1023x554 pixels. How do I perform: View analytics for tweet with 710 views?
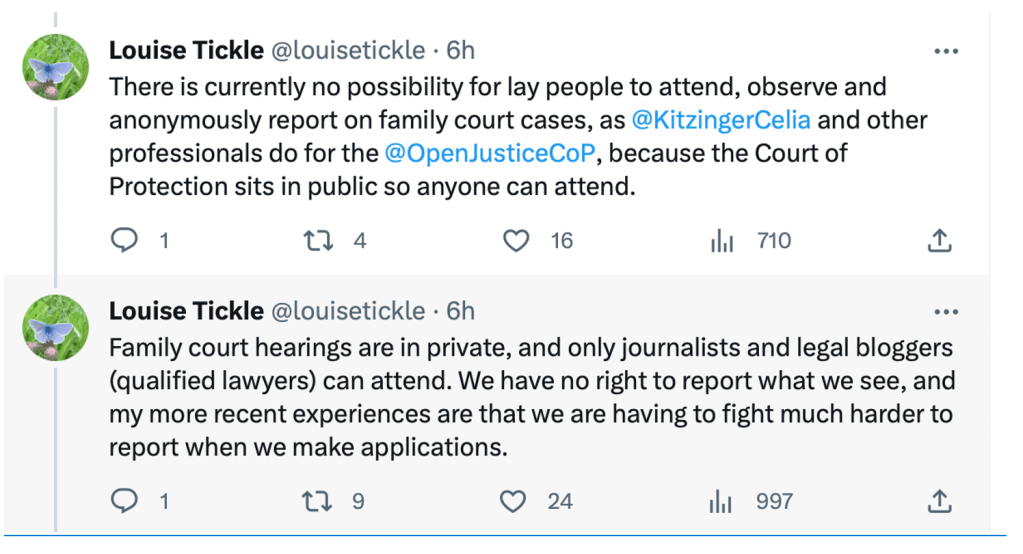[722, 241]
